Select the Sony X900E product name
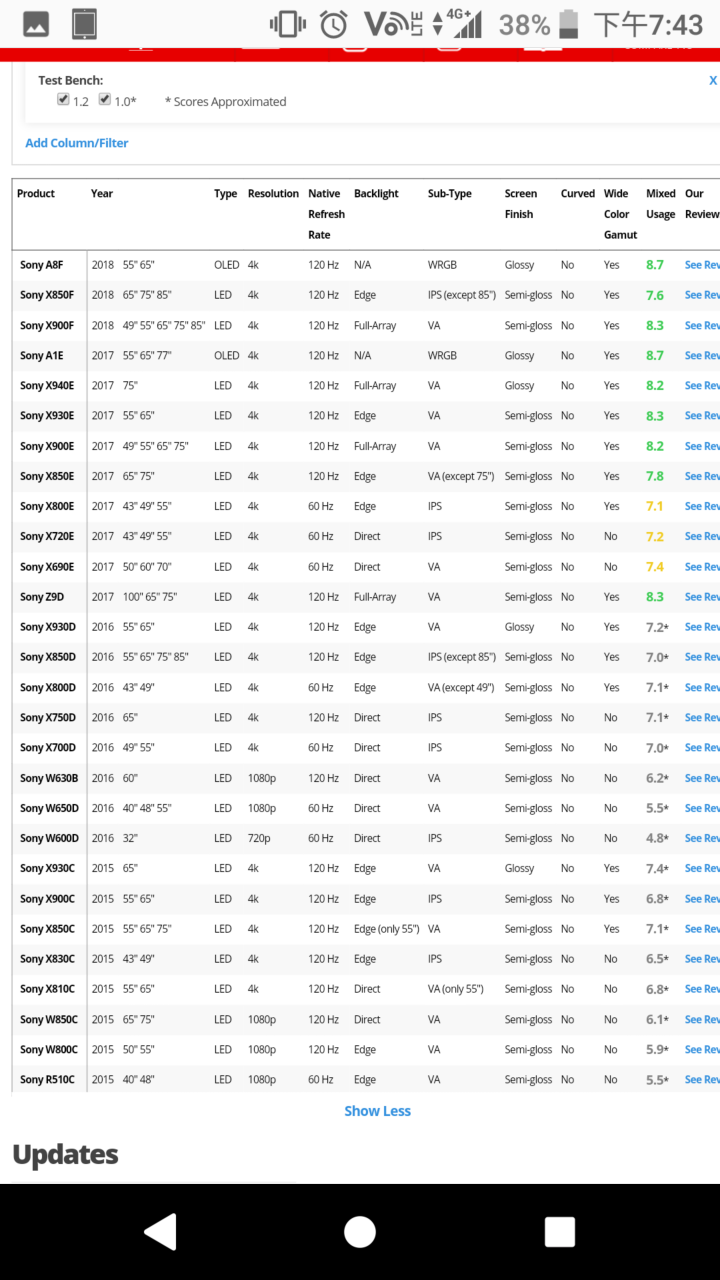 coord(47,446)
